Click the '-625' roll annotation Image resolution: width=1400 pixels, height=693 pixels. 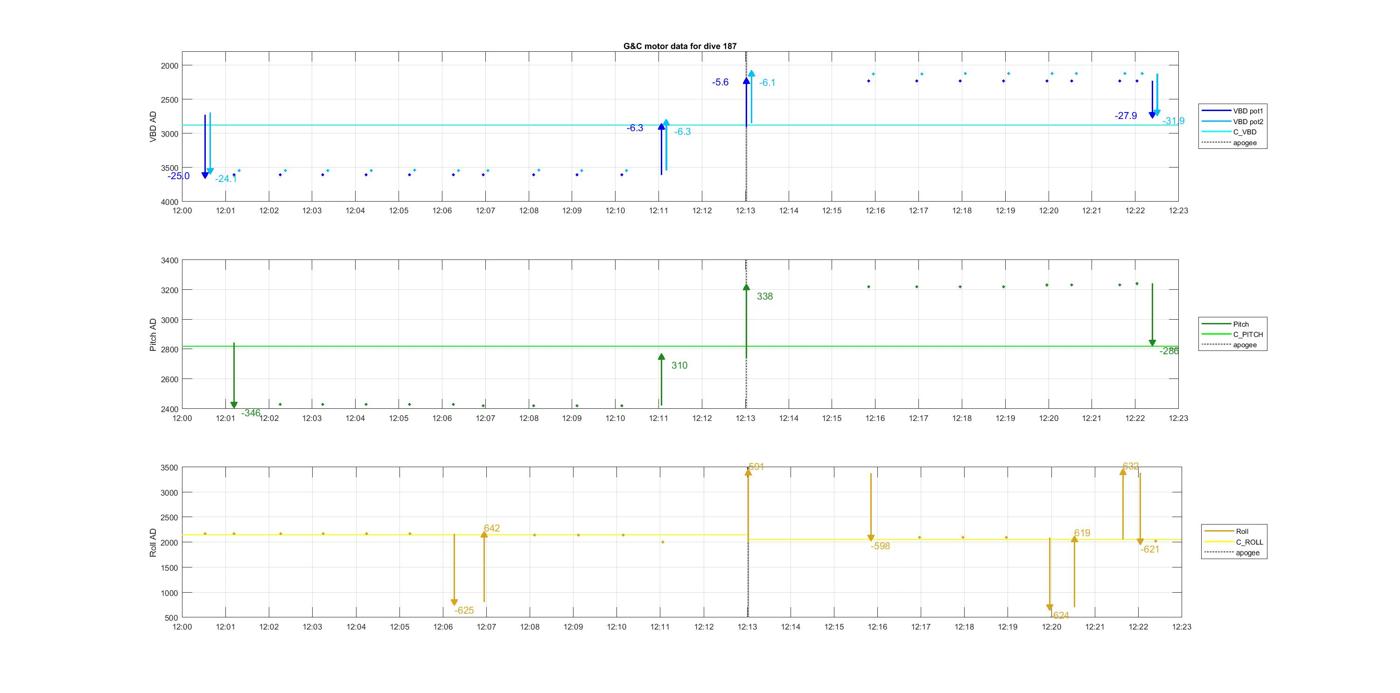point(464,610)
